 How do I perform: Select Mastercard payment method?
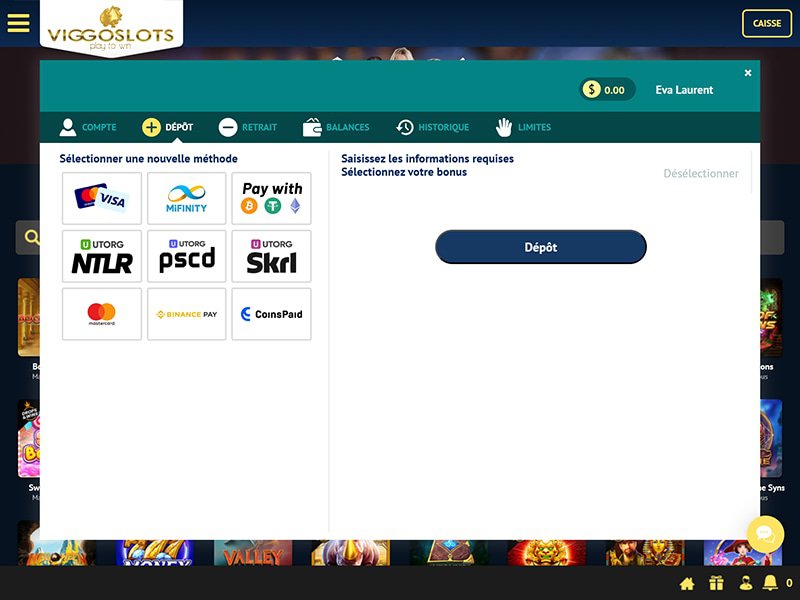coord(102,314)
